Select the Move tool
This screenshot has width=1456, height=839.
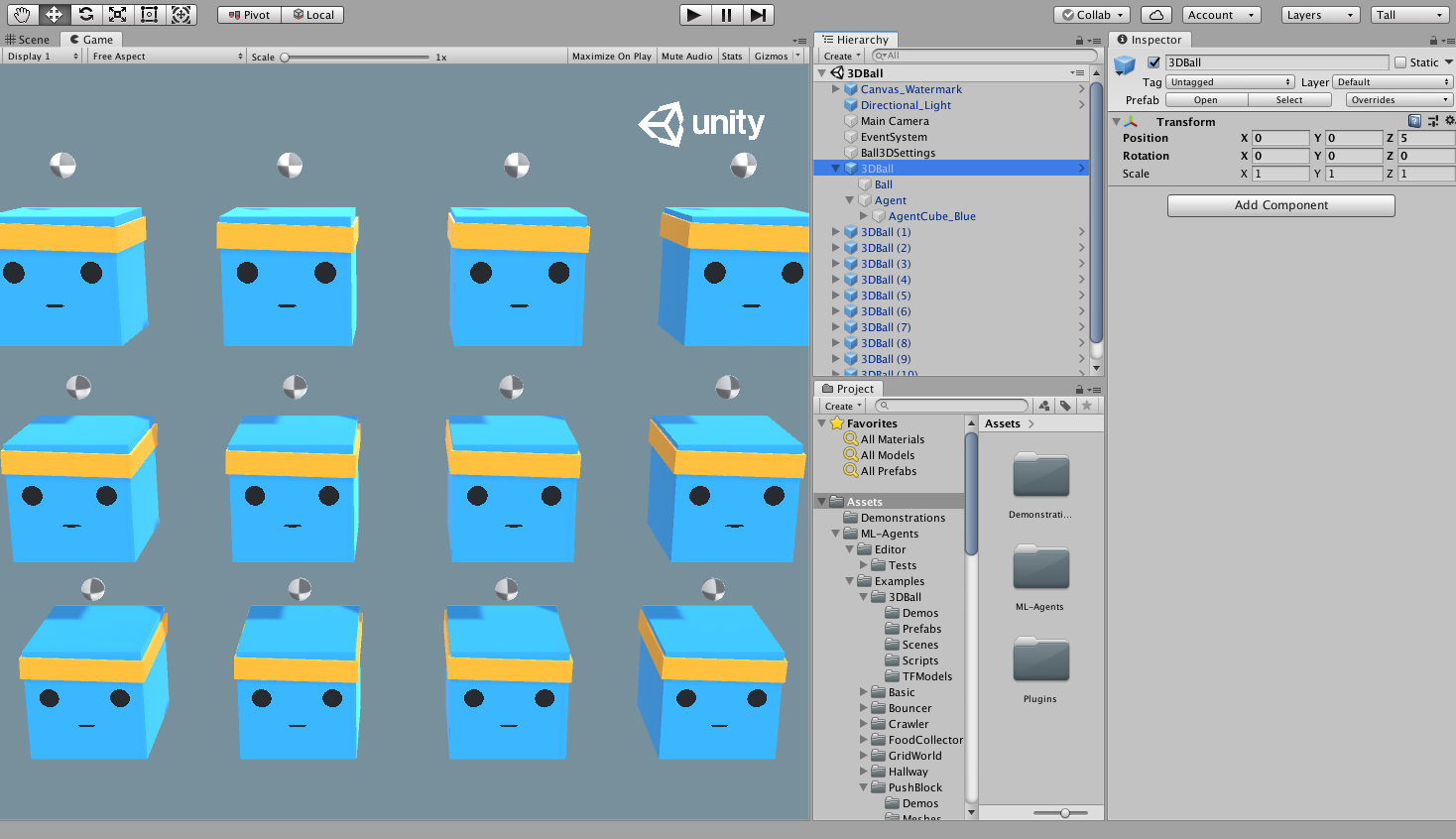click(54, 14)
